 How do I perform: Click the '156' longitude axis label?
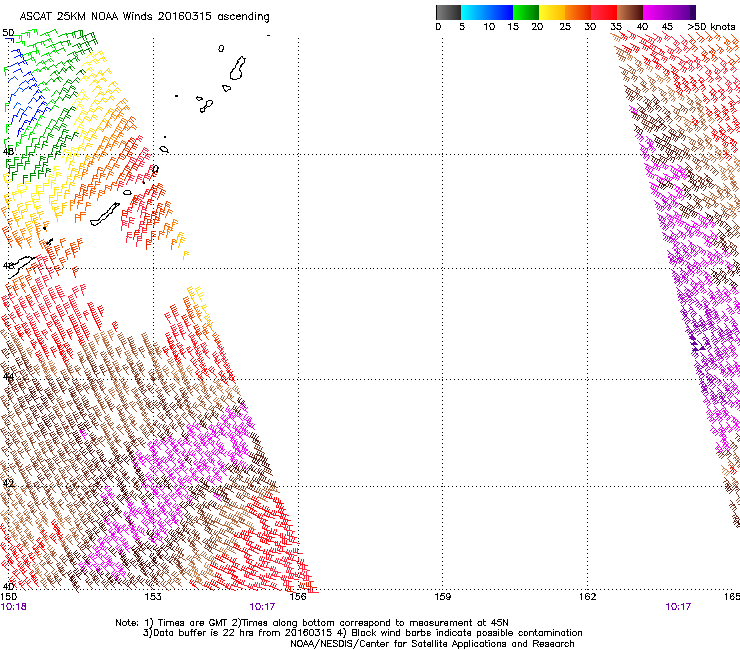tap(298, 597)
